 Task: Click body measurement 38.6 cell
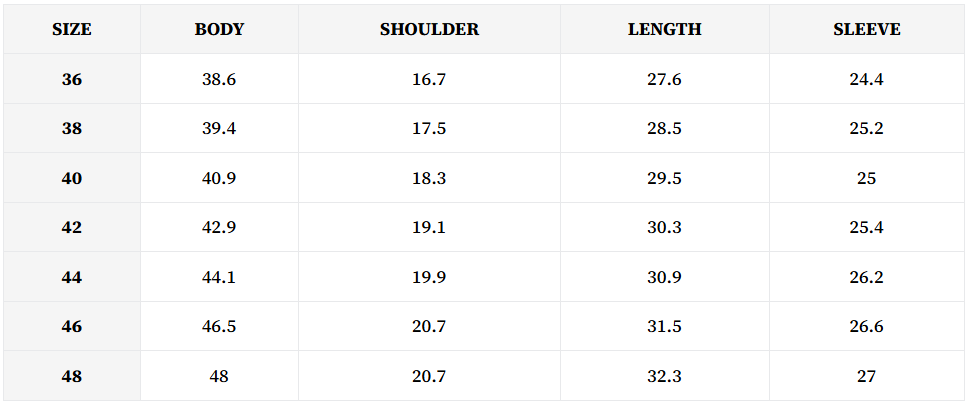pyautogui.click(x=219, y=79)
